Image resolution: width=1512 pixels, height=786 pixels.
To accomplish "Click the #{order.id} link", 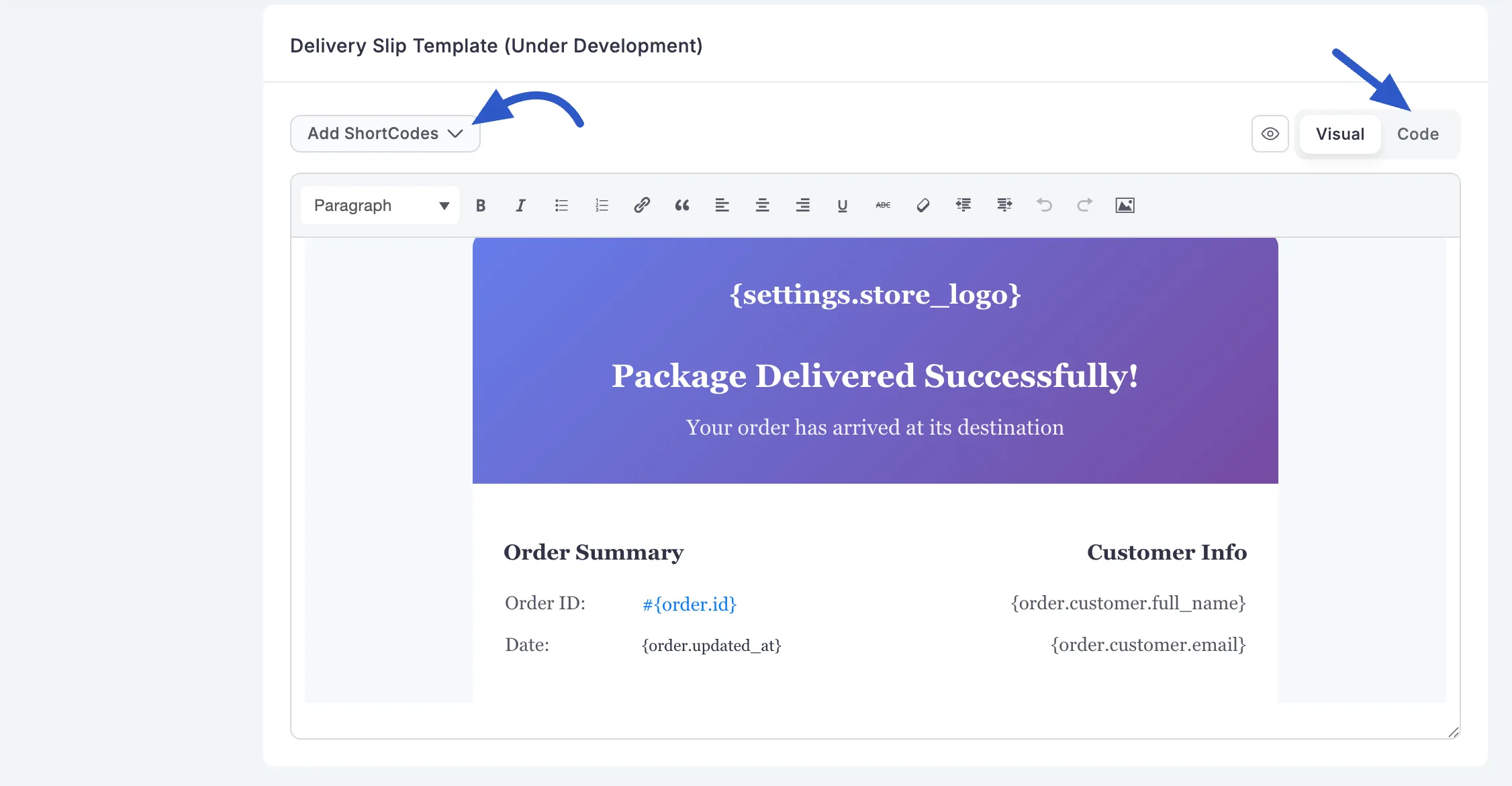I will (690, 605).
